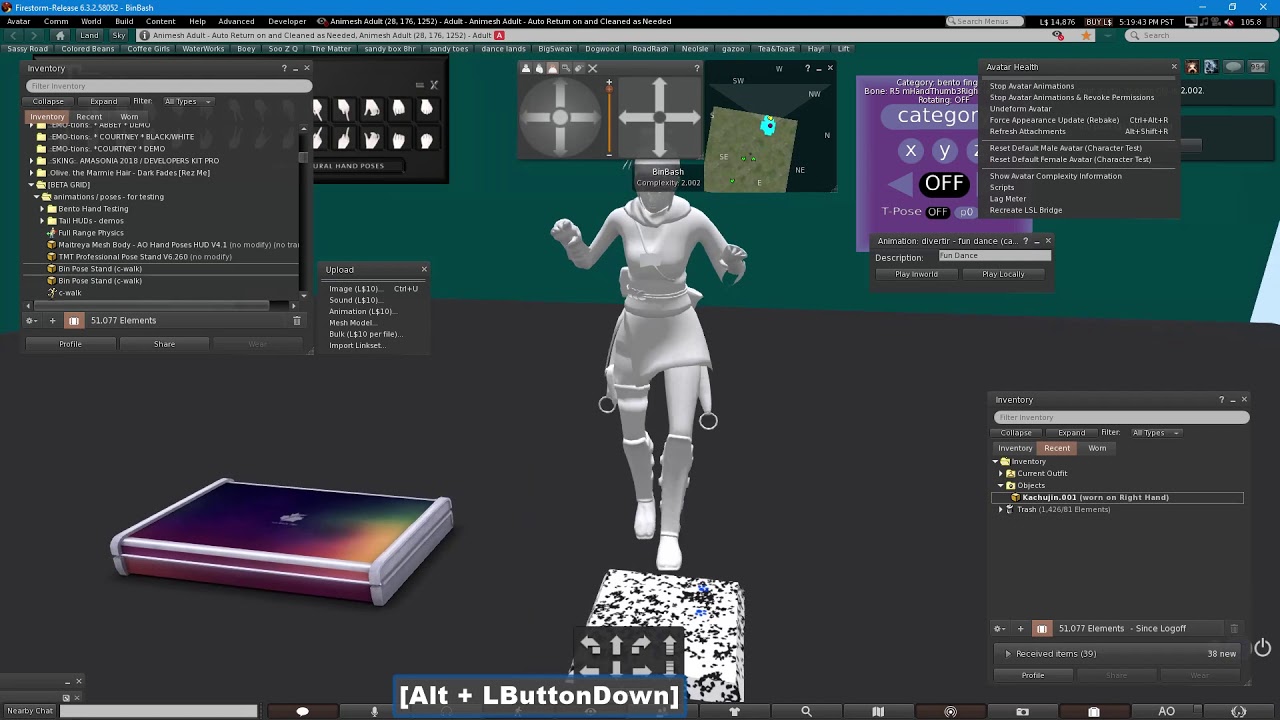The width and height of the screenshot is (1280, 720).
Task: Choose Animation (L$10) upload option
Action: pyautogui.click(x=362, y=311)
